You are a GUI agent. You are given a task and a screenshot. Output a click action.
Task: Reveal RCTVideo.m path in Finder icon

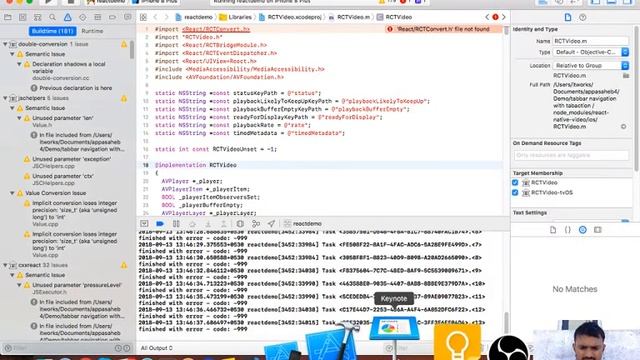coord(623,127)
